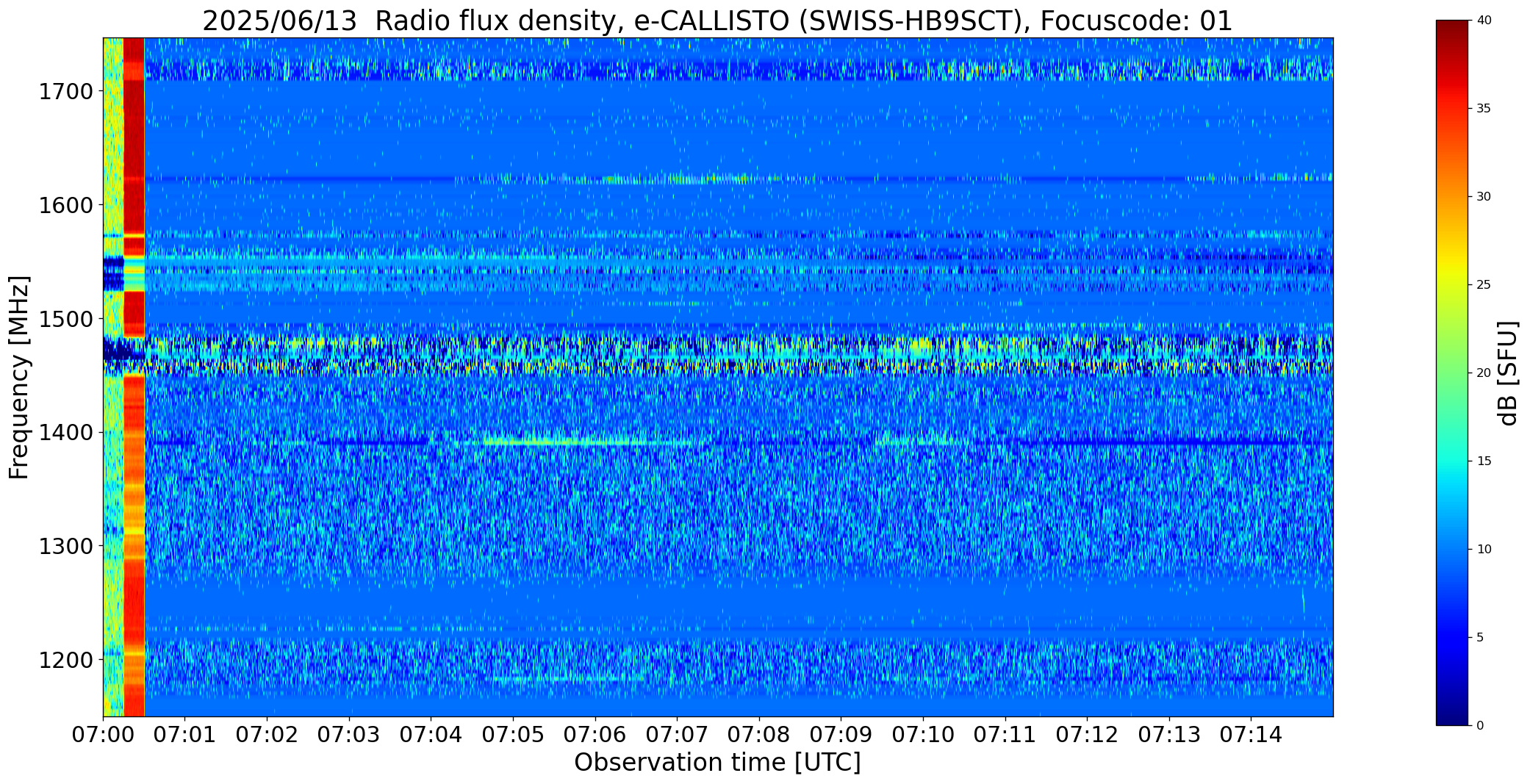Screen dimensions: 1530x784
Task: Click the colorbar tick label 25
Action: tap(1483, 284)
